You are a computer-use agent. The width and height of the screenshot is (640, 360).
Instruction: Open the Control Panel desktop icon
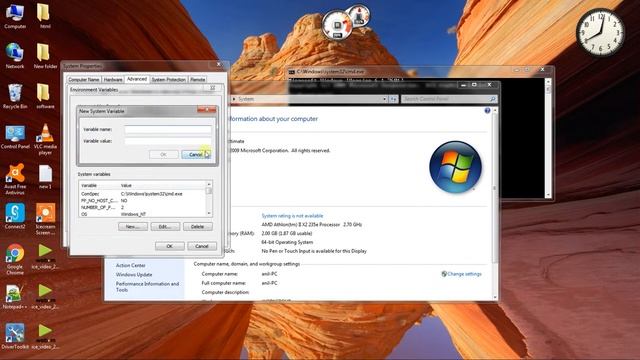(15, 137)
